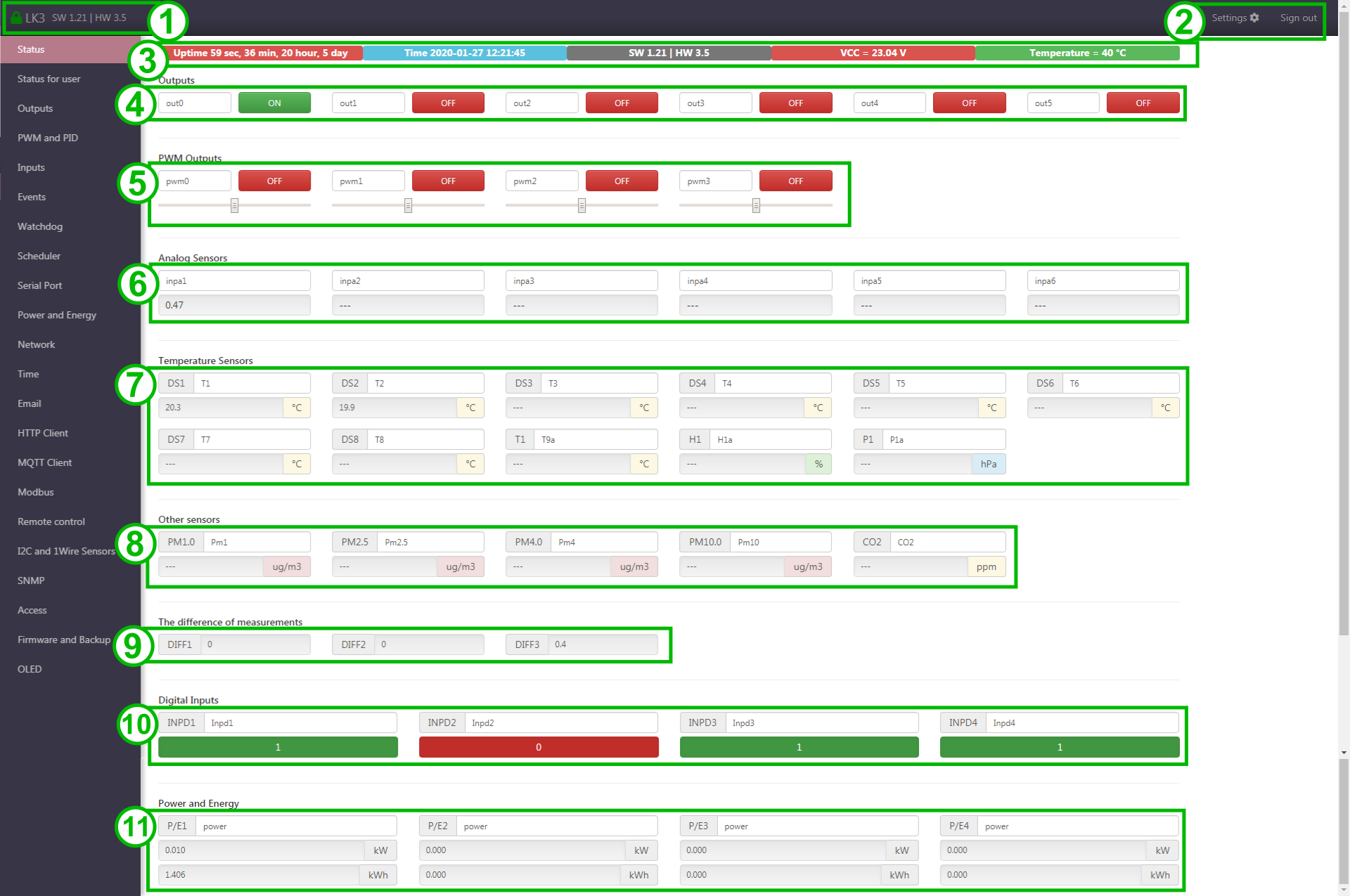Toggle out1 OFF button
Image resolution: width=1350 pixels, height=896 pixels.
pyautogui.click(x=448, y=103)
